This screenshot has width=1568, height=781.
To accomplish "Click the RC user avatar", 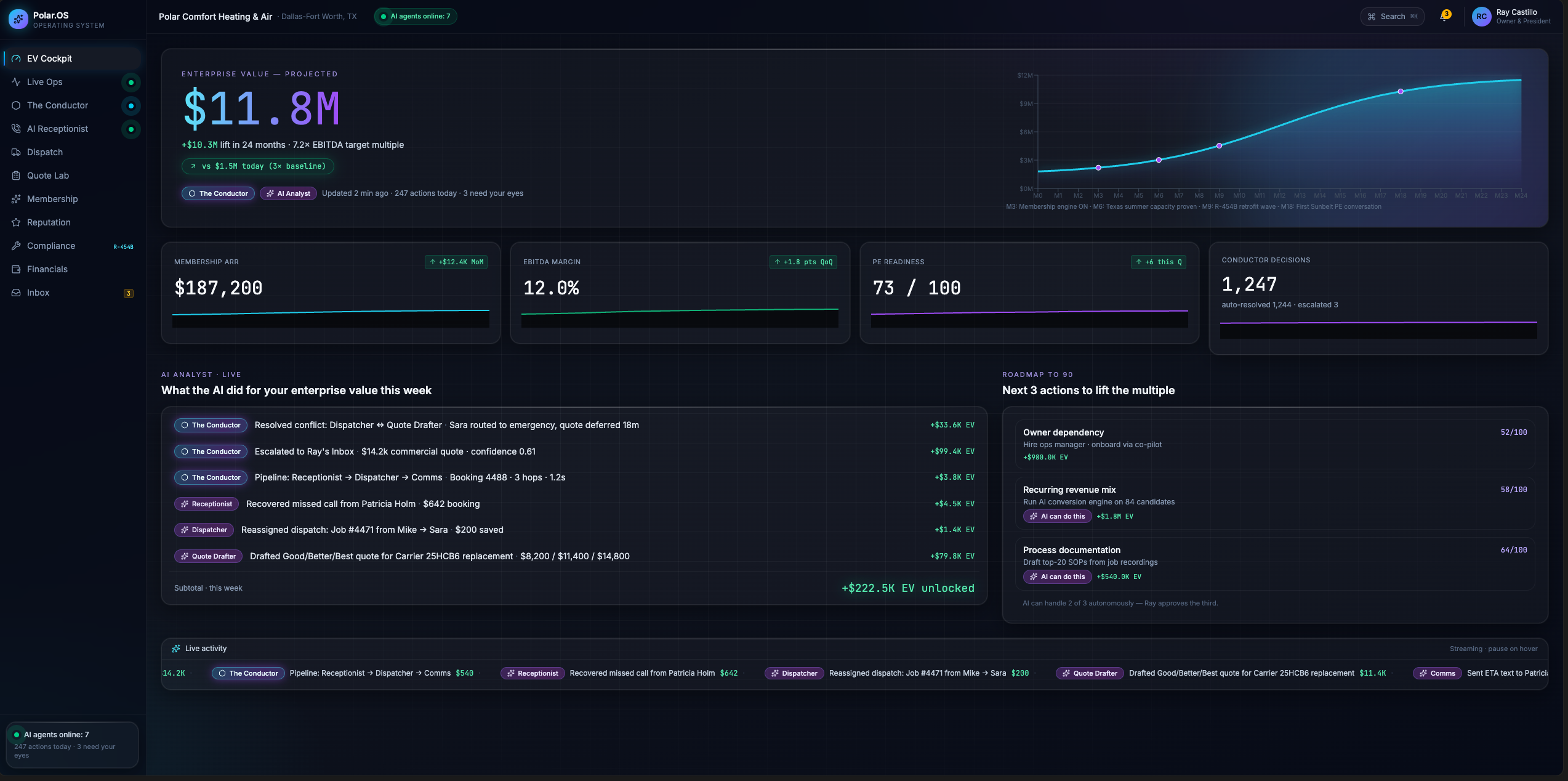I will [x=1481, y=17].
